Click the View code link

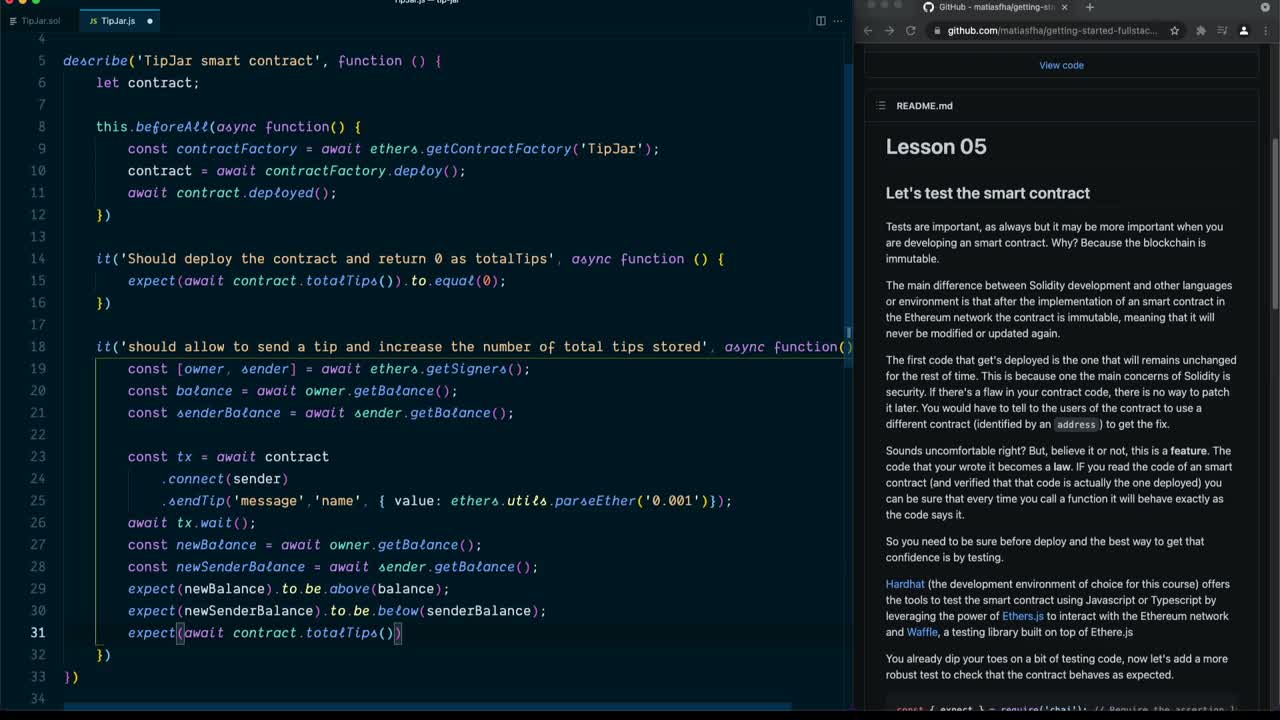[1061, 65]
